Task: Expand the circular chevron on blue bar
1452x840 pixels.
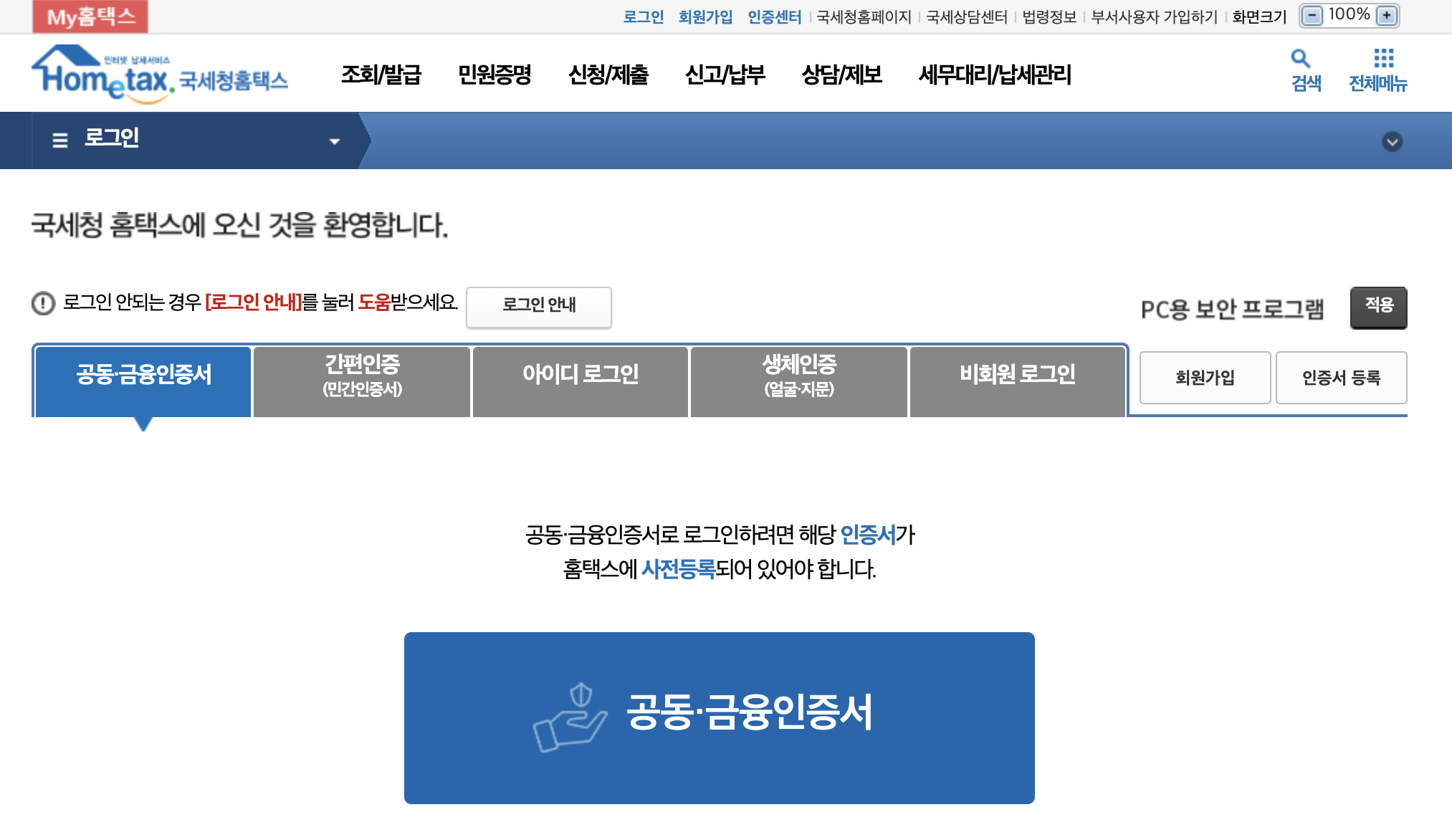Action: coord(1392,141)
